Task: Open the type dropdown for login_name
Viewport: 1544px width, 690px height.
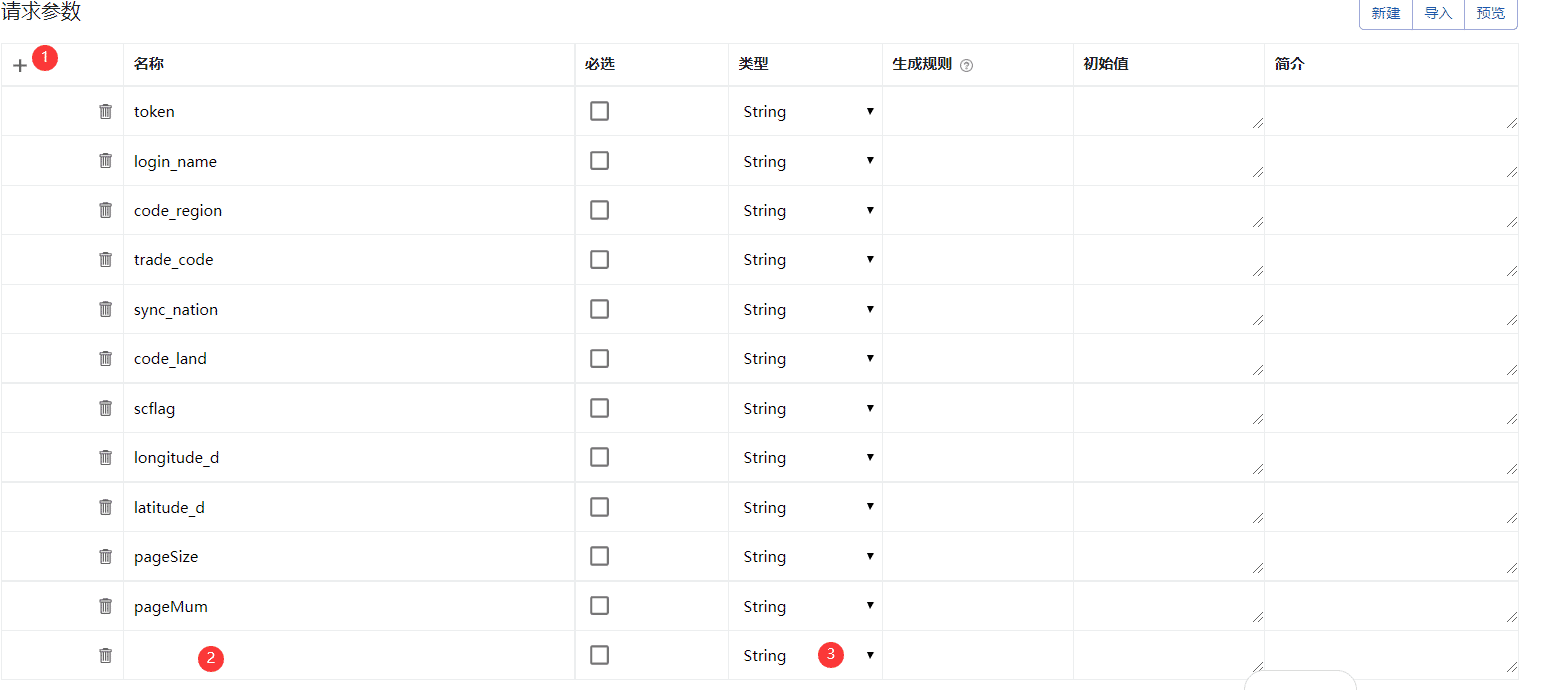Action: (807, 161)
